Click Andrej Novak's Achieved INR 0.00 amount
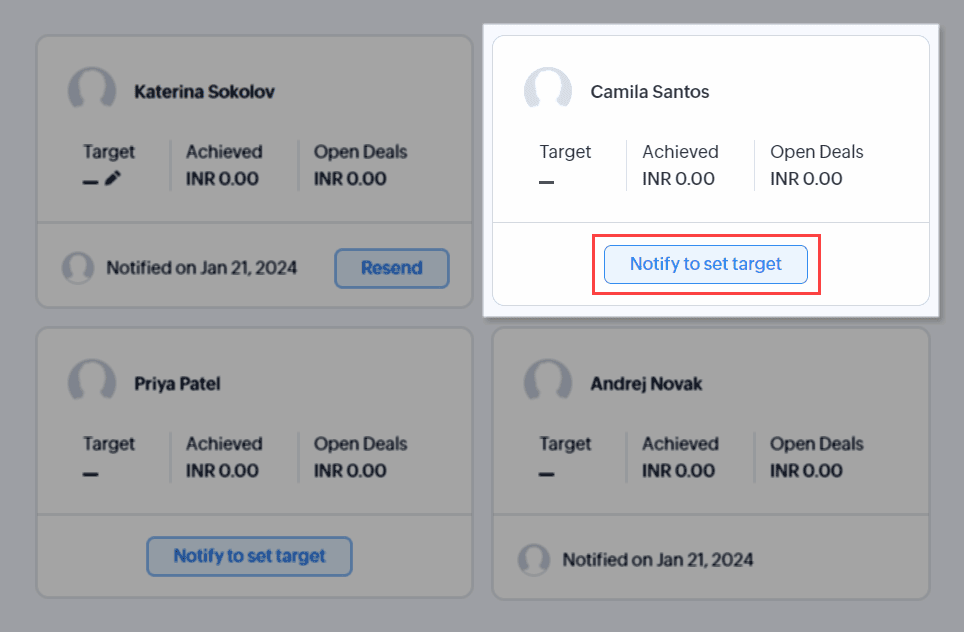 tap(678, 471)
